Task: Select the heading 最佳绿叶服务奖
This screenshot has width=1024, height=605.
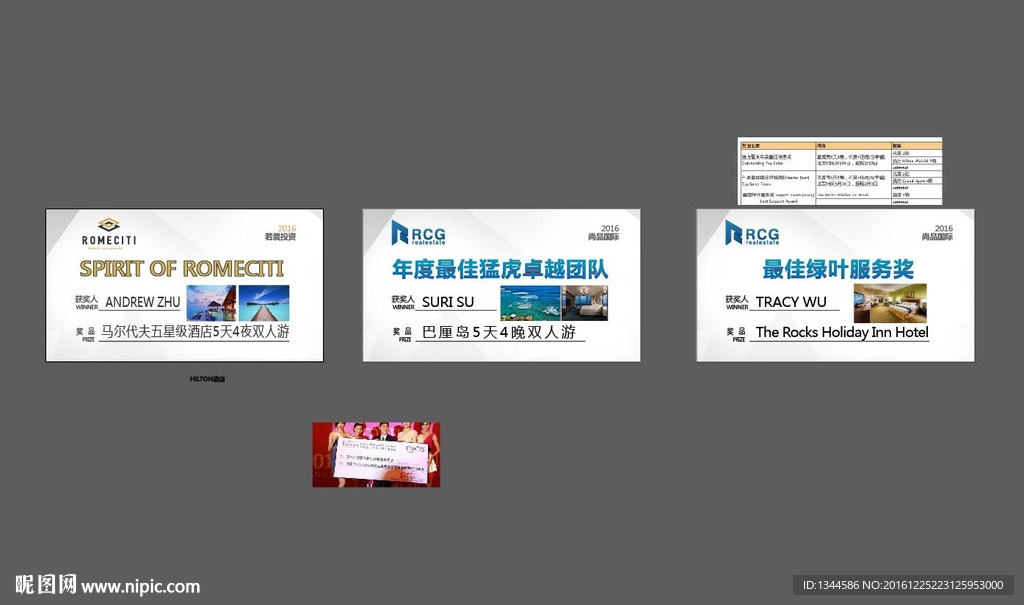Action: [x=838, y=269]
